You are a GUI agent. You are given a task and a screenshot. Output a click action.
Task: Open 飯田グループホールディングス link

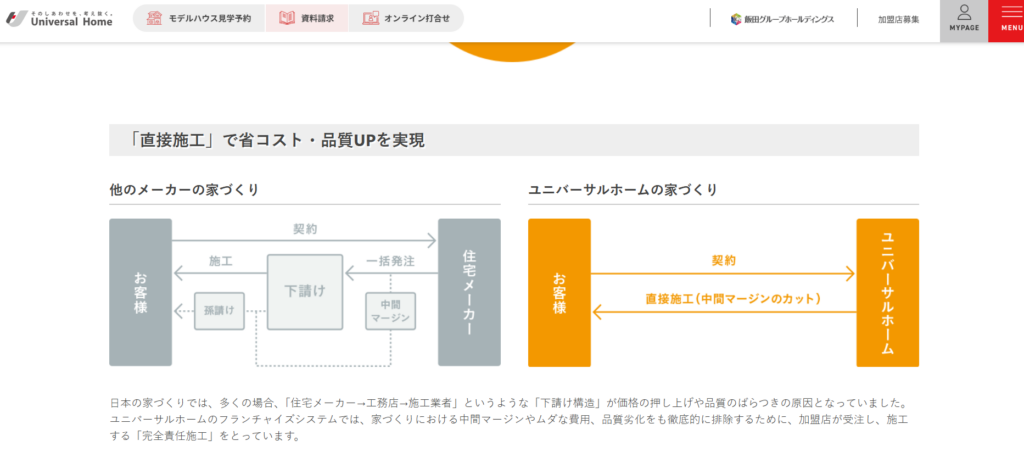pos(782,19)
